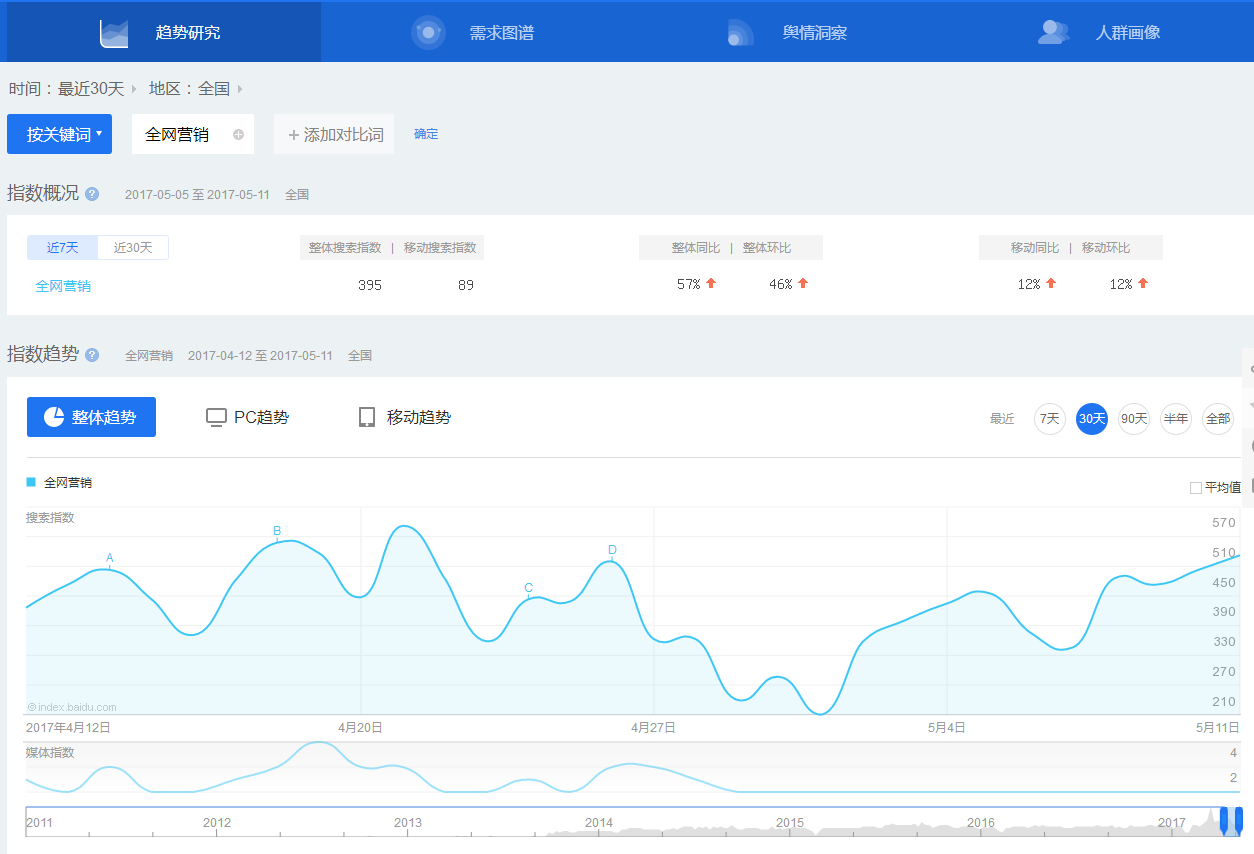Click the 人群画像 people icon
This screenshot has width=1254, height=854.
point(1053,33)
